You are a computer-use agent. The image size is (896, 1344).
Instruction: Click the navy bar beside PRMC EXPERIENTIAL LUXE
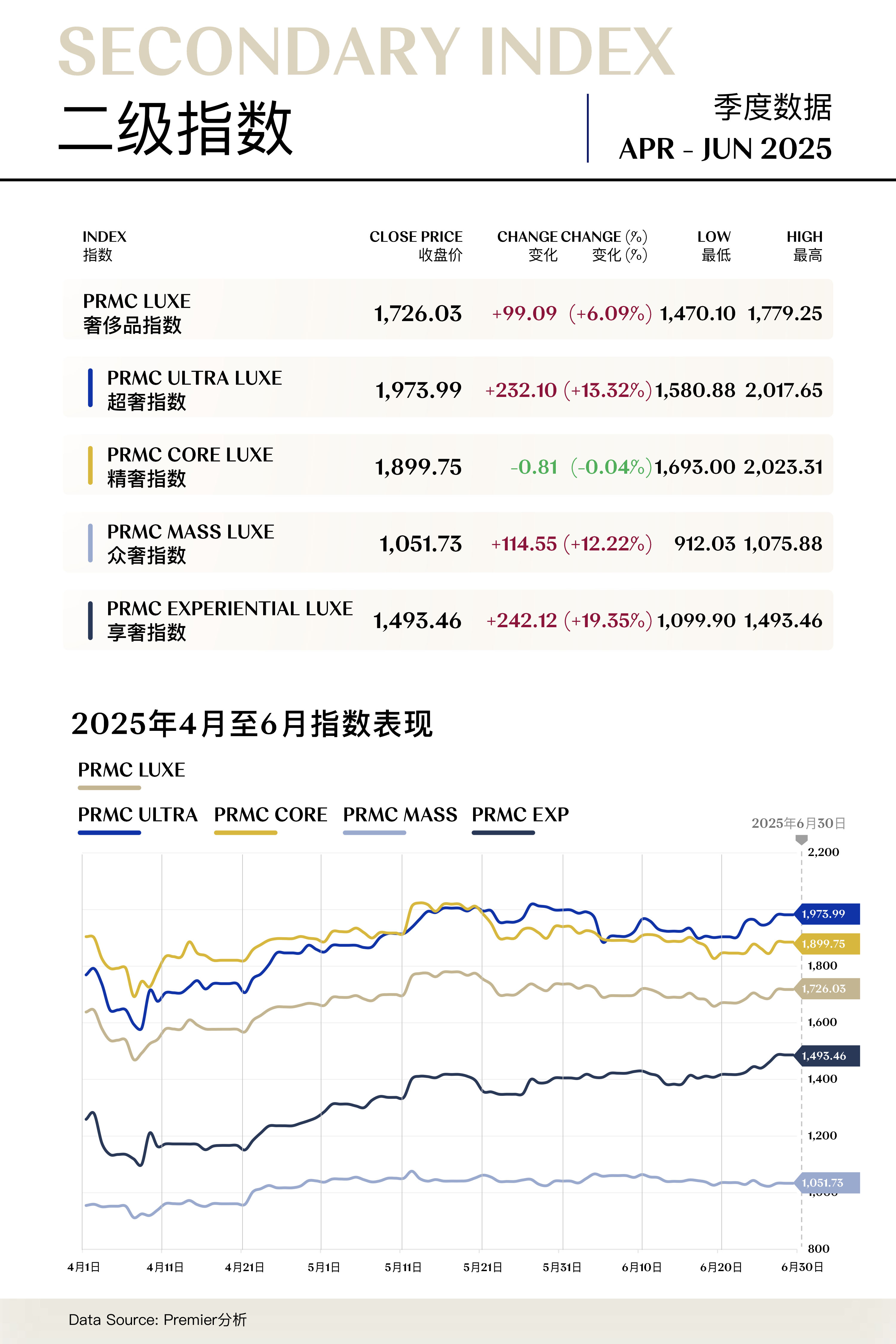coord(90,621)
